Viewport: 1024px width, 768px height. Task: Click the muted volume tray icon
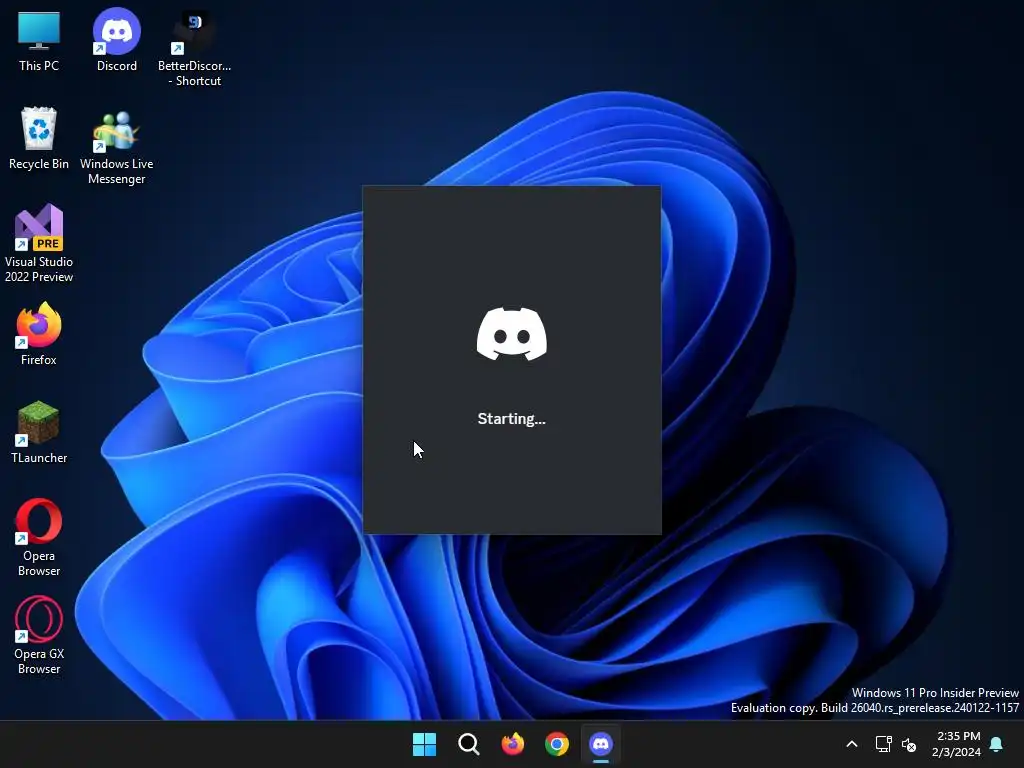click(x=908, y=744)
